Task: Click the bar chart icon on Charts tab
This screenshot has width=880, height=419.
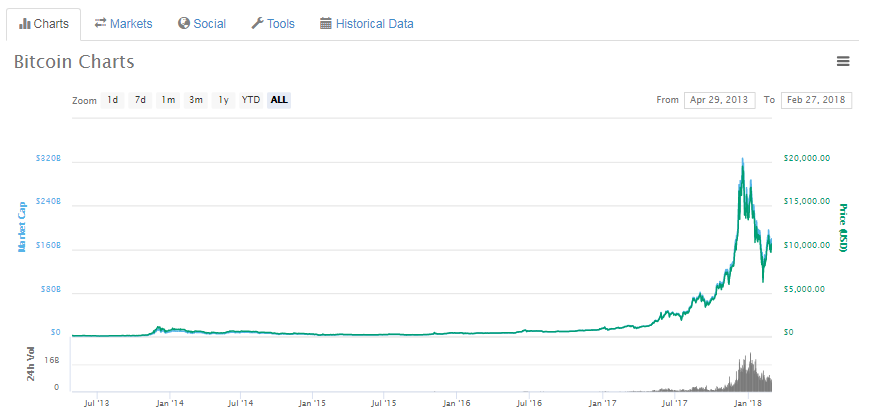Action: [25, 23]
